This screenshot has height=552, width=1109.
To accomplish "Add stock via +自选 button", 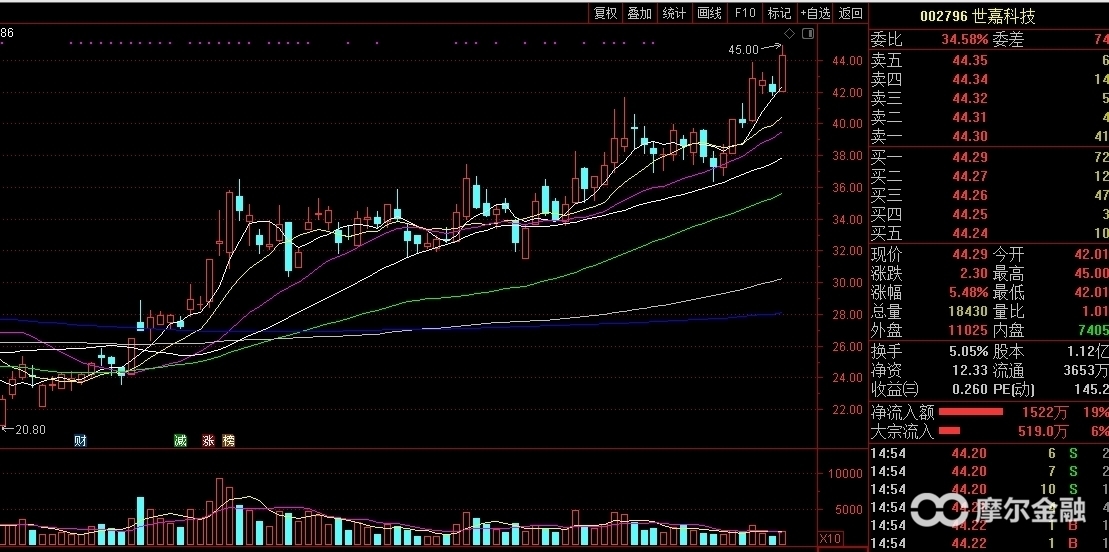I will coord(815,13).
